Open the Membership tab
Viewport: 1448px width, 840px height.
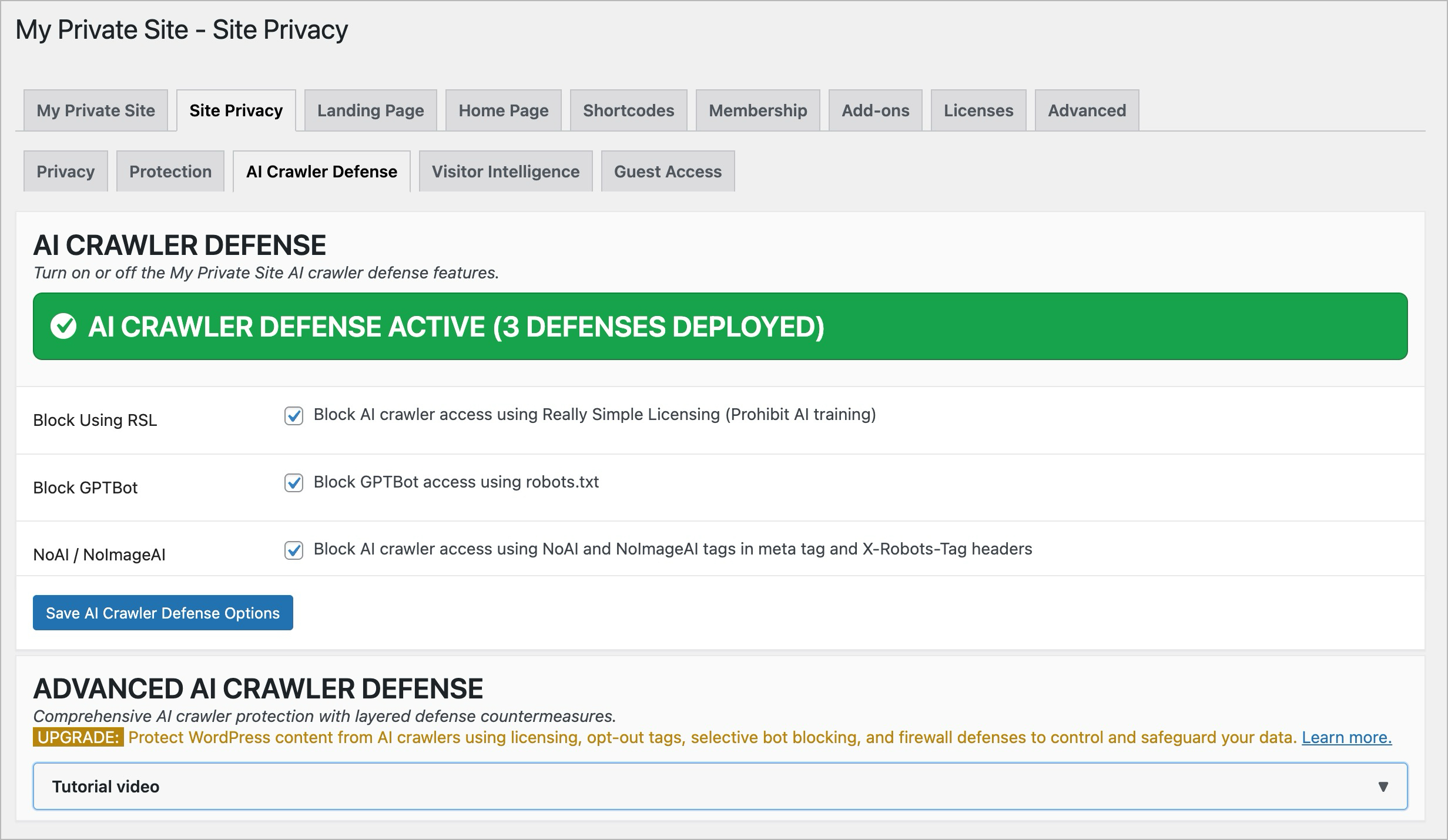pos(757,110)
